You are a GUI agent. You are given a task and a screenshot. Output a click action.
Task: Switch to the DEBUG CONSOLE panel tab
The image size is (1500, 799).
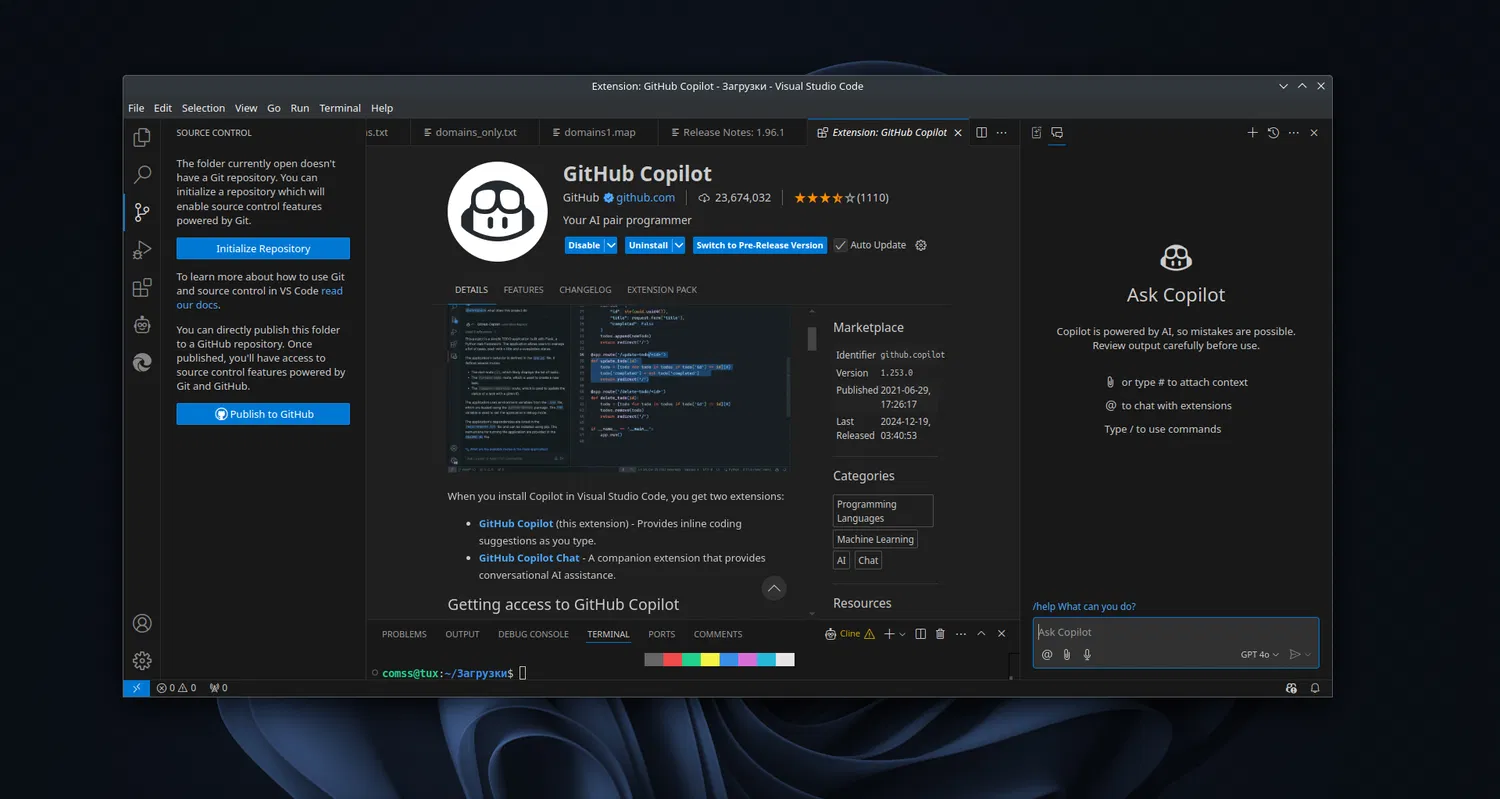tap(533, 634)
